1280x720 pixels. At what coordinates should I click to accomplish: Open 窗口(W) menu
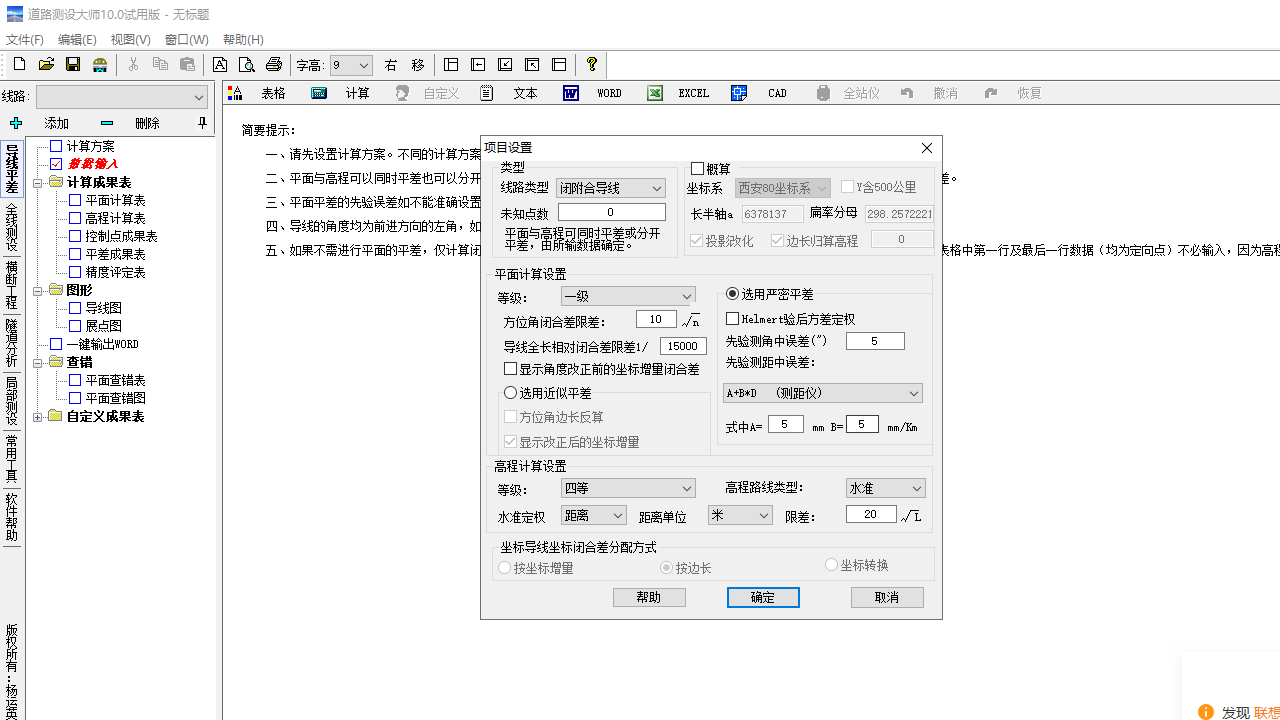point(187,40)
